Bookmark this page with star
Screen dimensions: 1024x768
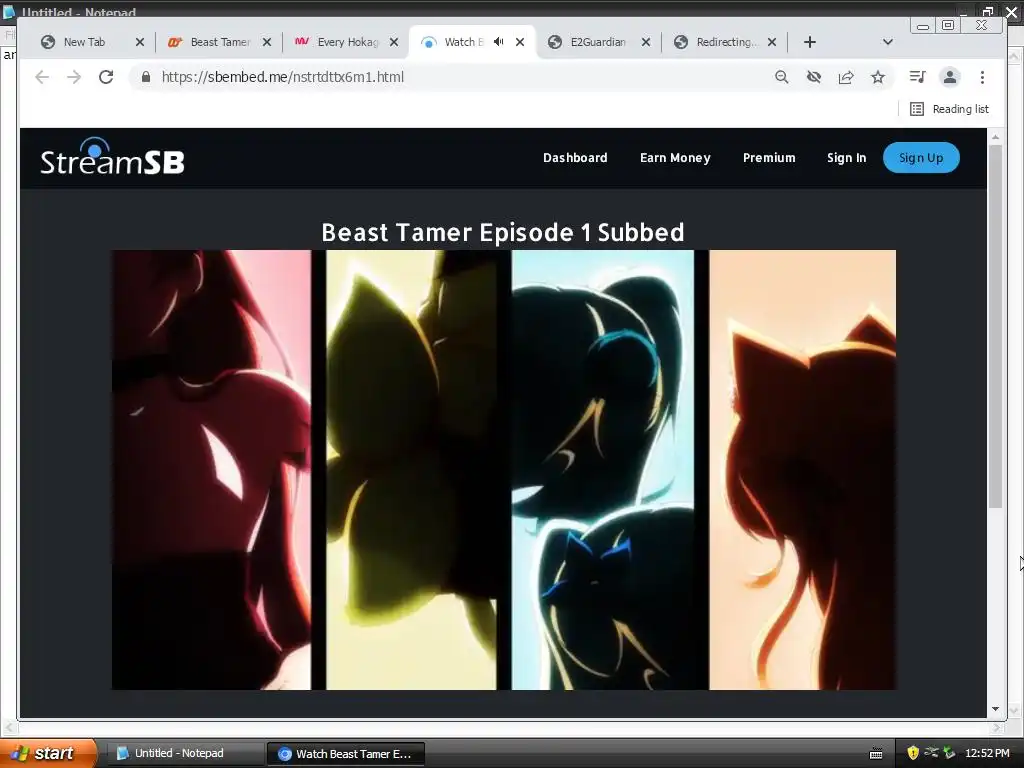coord(878,77)
